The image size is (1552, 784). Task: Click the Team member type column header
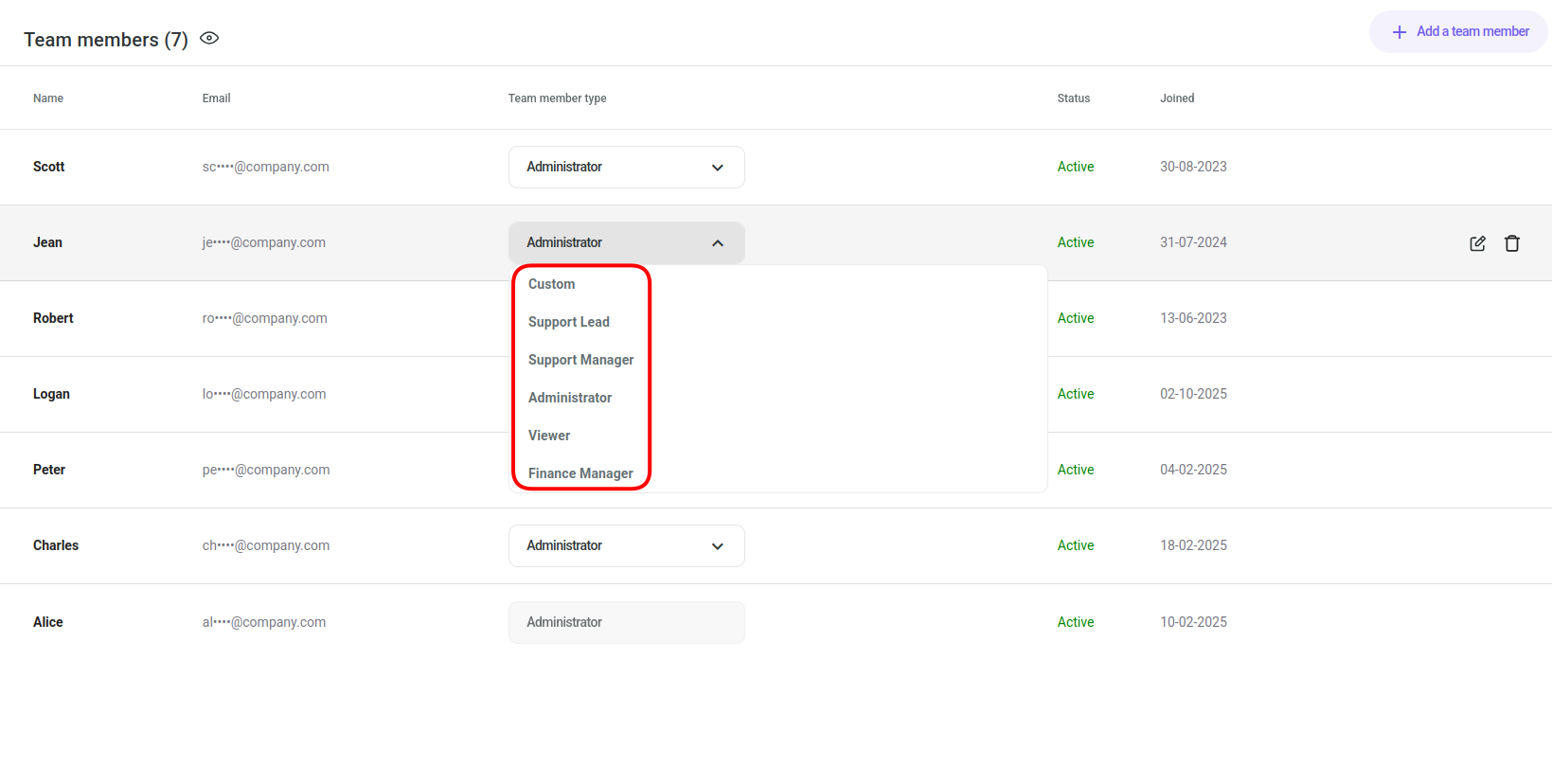click(x=557, y=98)
